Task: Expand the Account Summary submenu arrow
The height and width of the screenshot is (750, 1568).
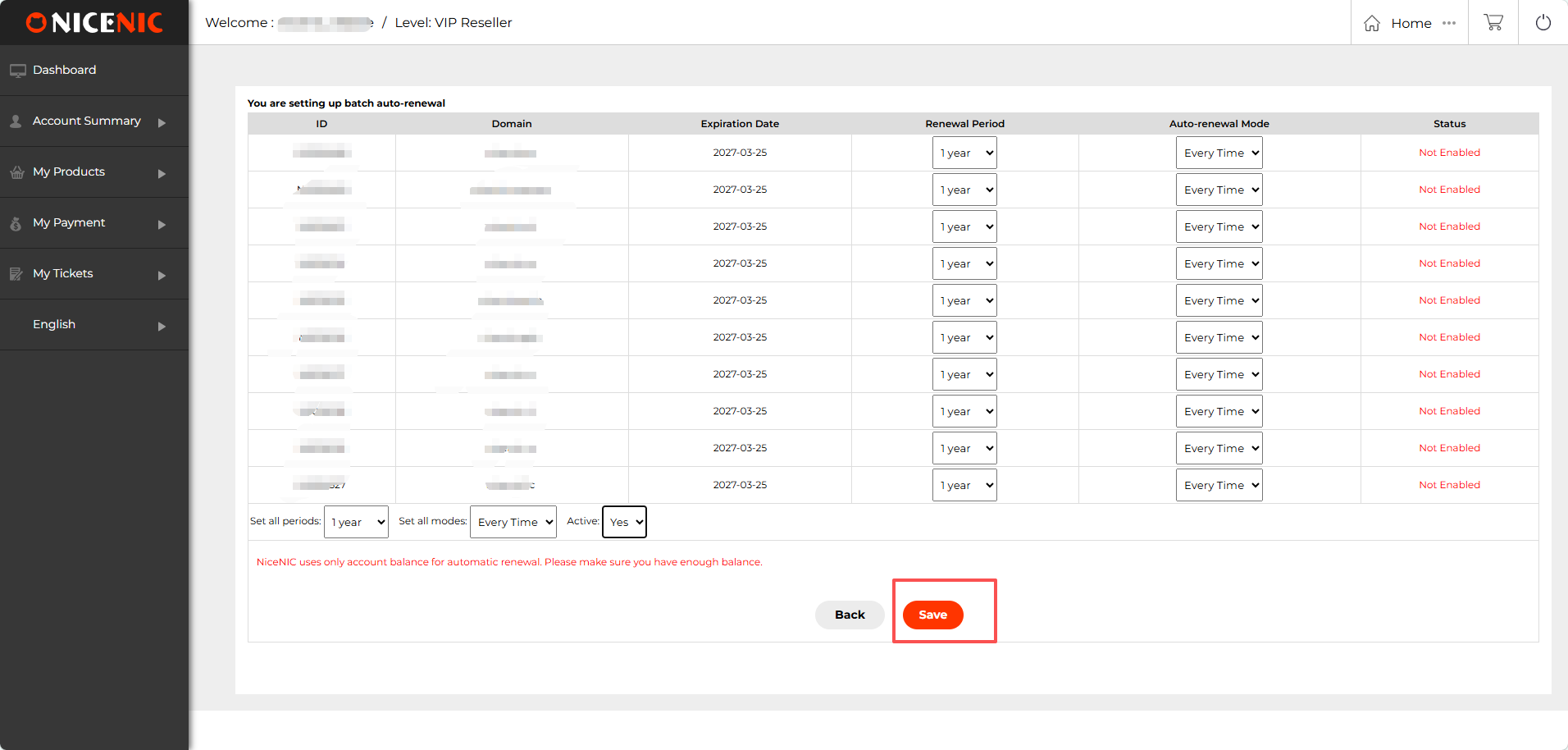Action: coord(162,123)
